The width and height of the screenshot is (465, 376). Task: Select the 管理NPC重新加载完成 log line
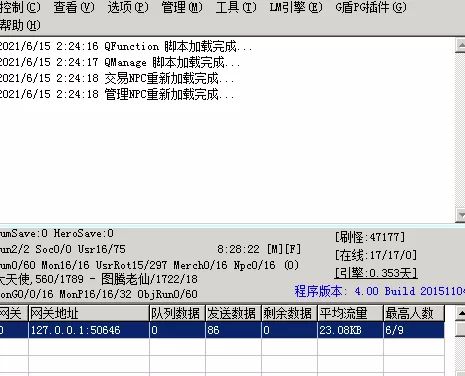(117, 94)
